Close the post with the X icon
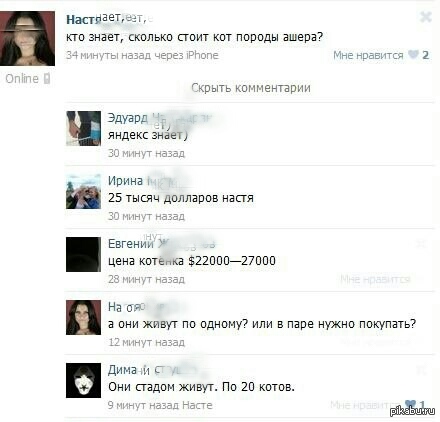The height and width of the screenshot is (422, 440). [x=426, y=17]
